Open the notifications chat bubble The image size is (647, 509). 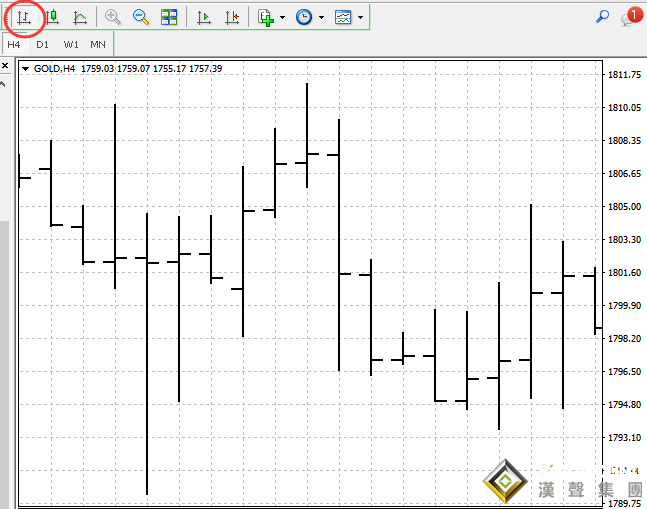point(631,17)
